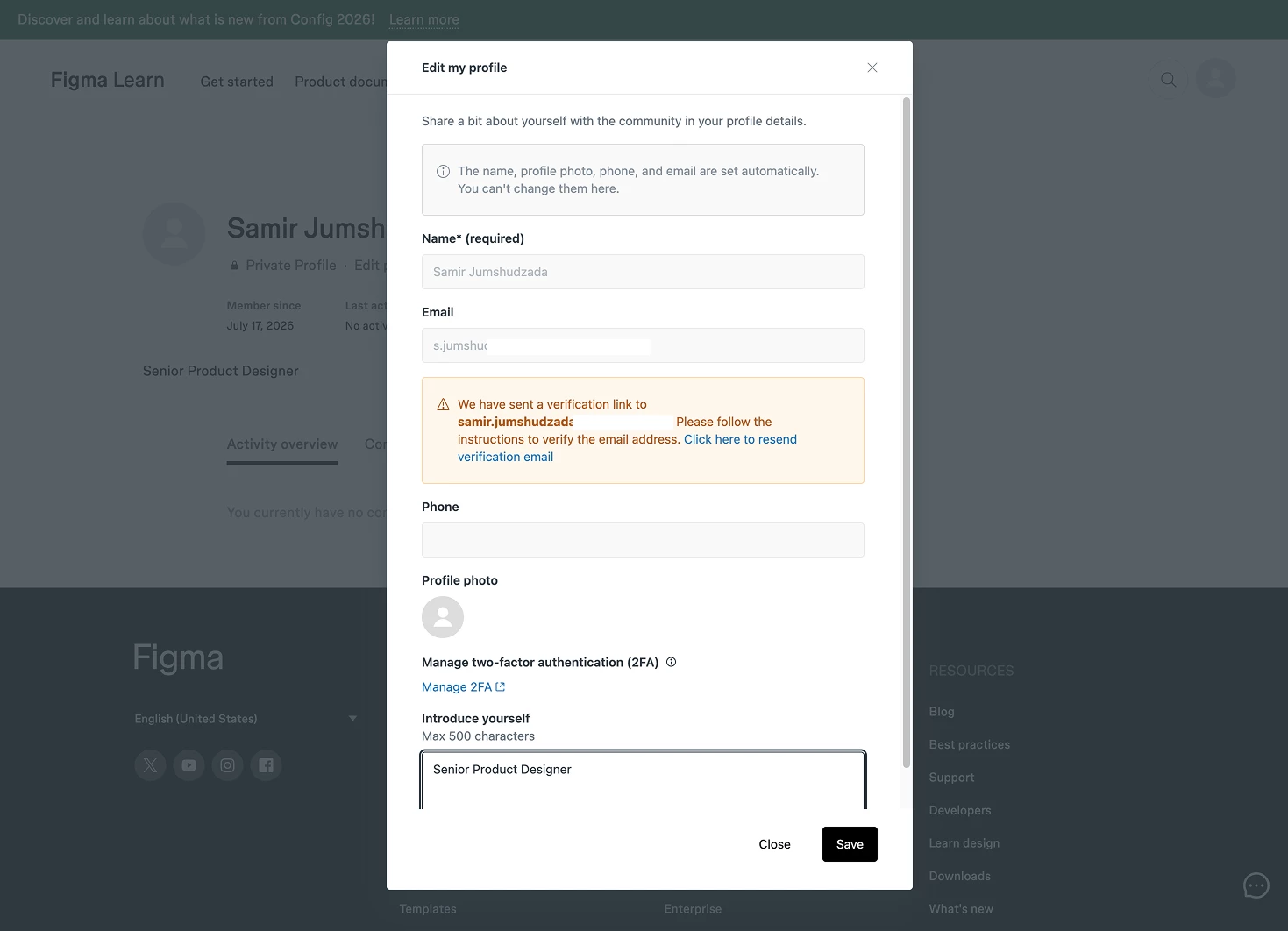Viewport: 1288px width, 931px height.
Task: Click the dialog's vertical scrollbar
Action: tap(907, 433)
